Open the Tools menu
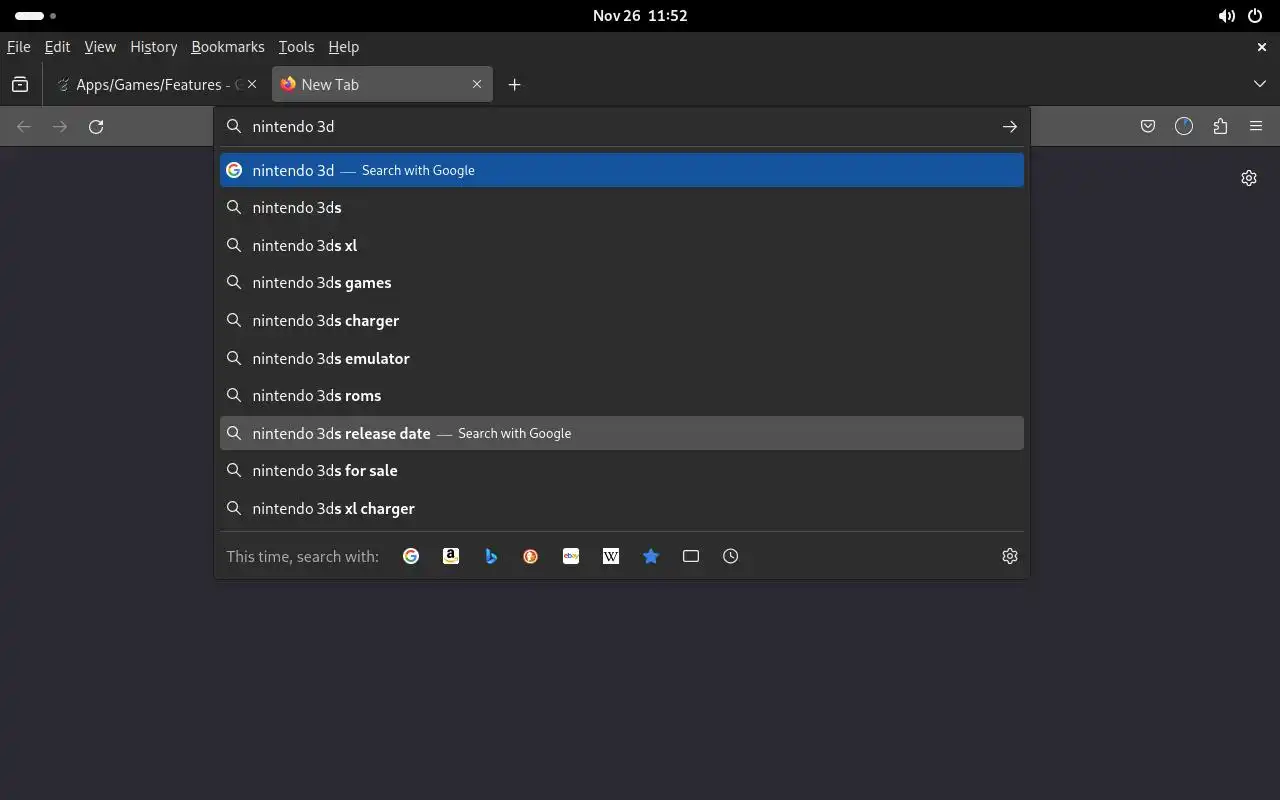The width and height of the screenshot is (1280, 800). [296, 47]
